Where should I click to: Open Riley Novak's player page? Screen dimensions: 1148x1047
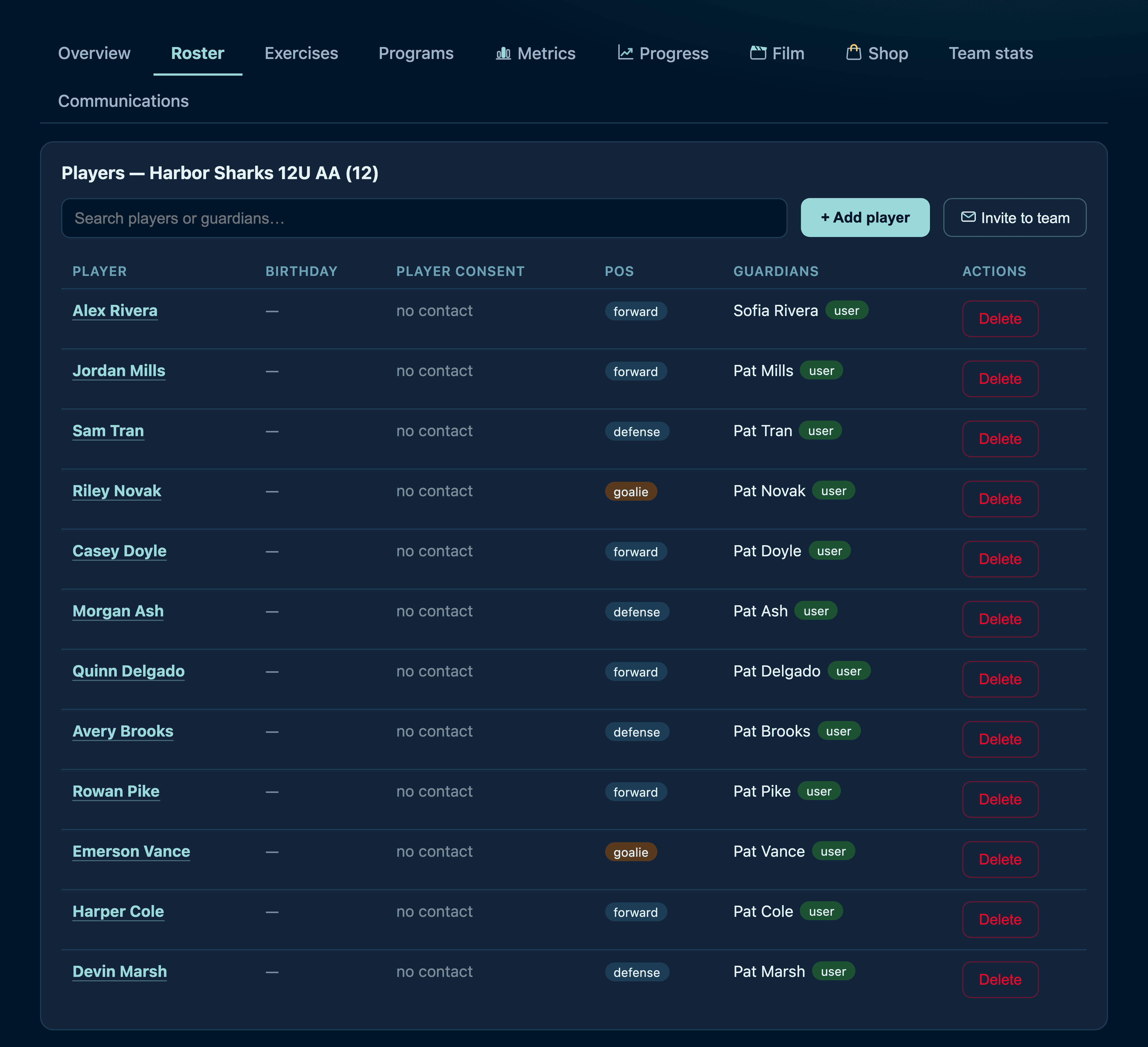coord(117,491)
